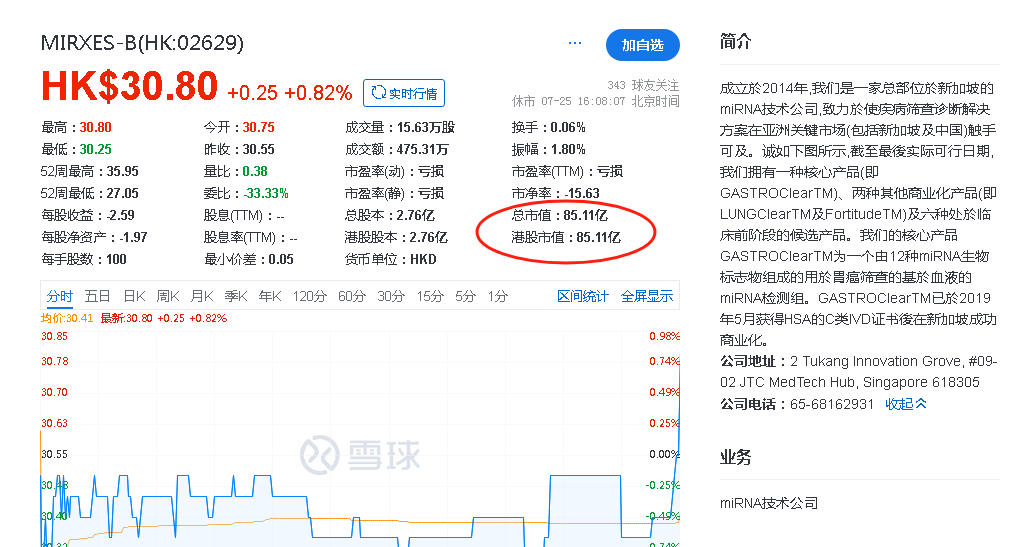
Task: Click the 加自选 button
Action: click(x=643, y=45)
